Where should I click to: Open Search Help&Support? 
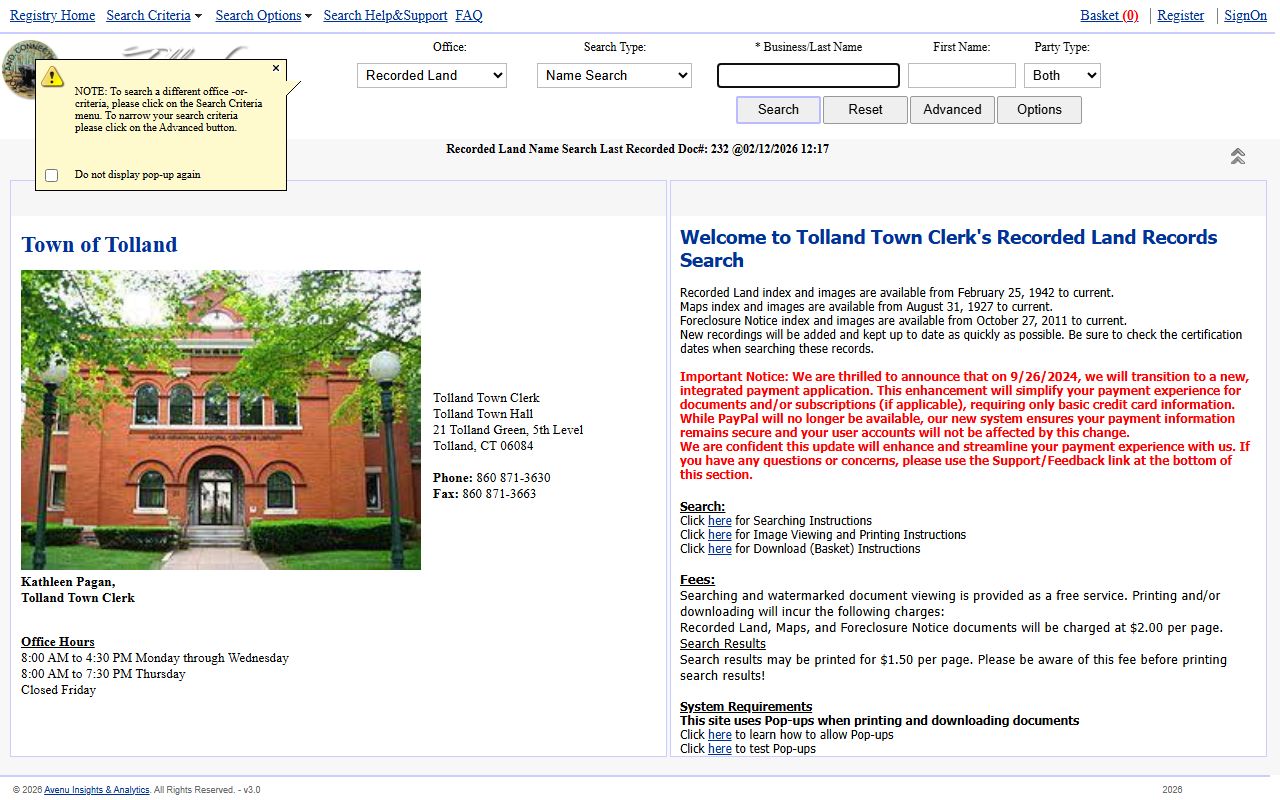point(385,15)
